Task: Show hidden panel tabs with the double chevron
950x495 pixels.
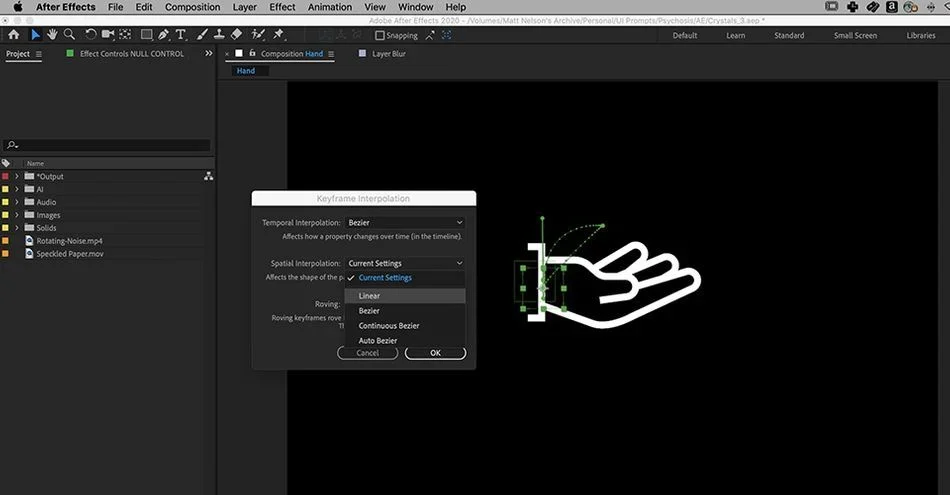Action: click(209, 53)
